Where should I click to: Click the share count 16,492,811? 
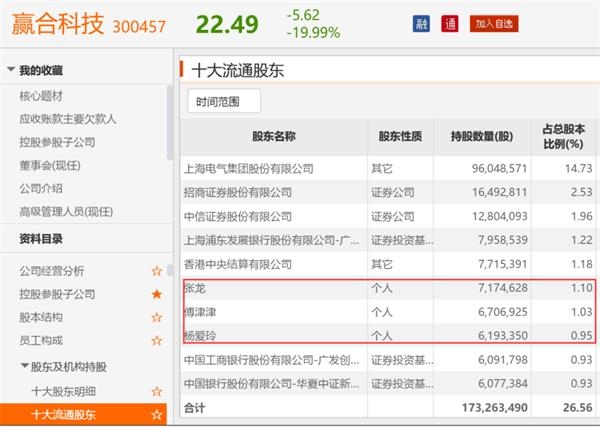coord(499,192)
